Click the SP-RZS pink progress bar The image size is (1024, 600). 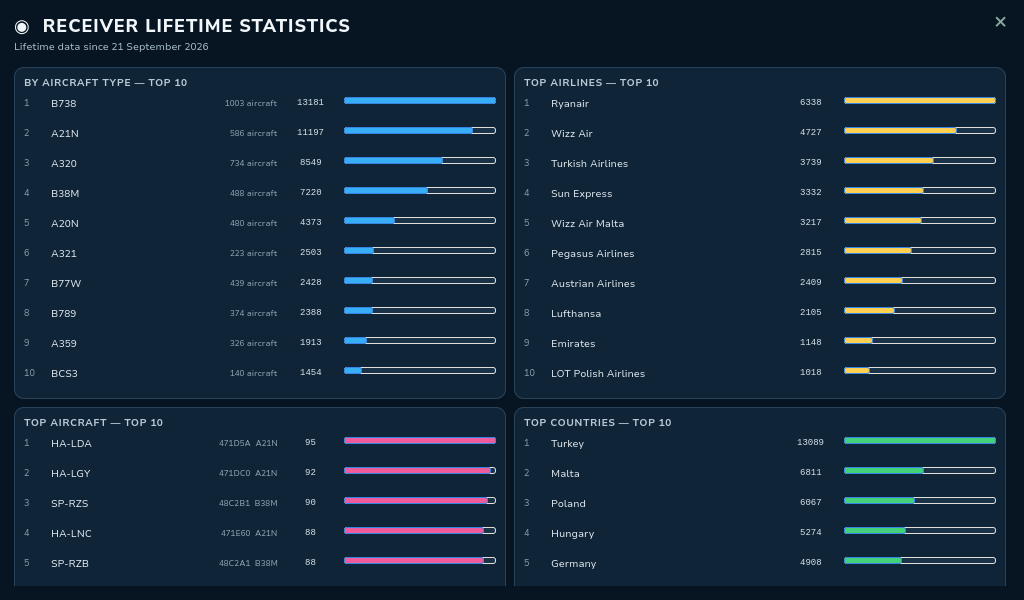(x=420, y=501)
